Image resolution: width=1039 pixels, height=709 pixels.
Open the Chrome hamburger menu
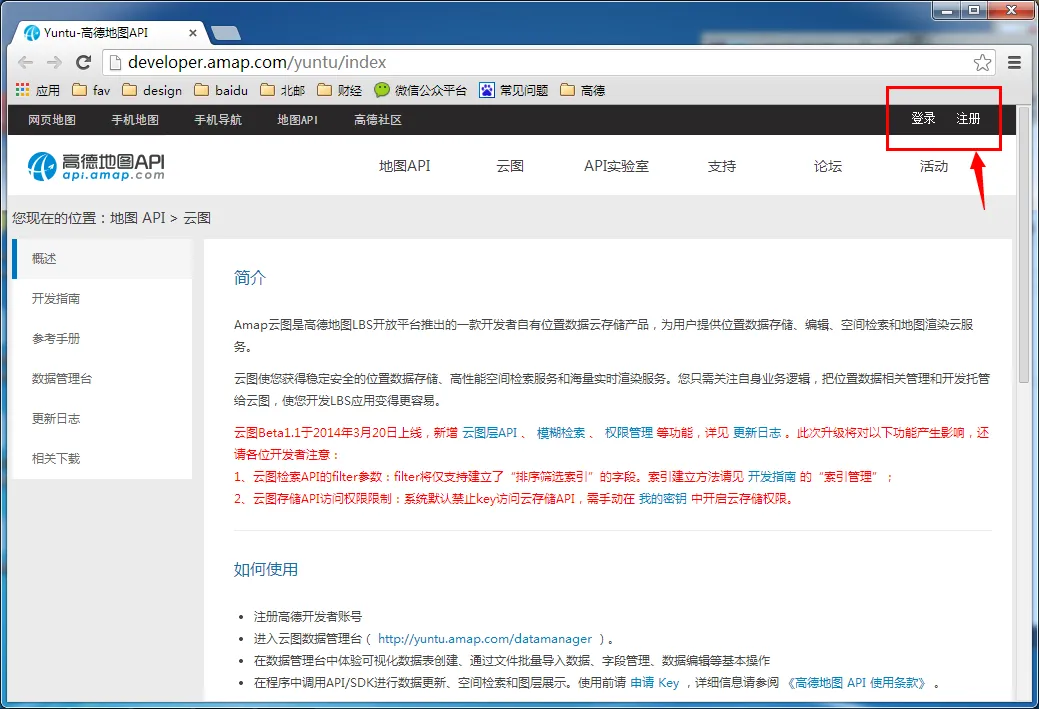coord(1014,62)
